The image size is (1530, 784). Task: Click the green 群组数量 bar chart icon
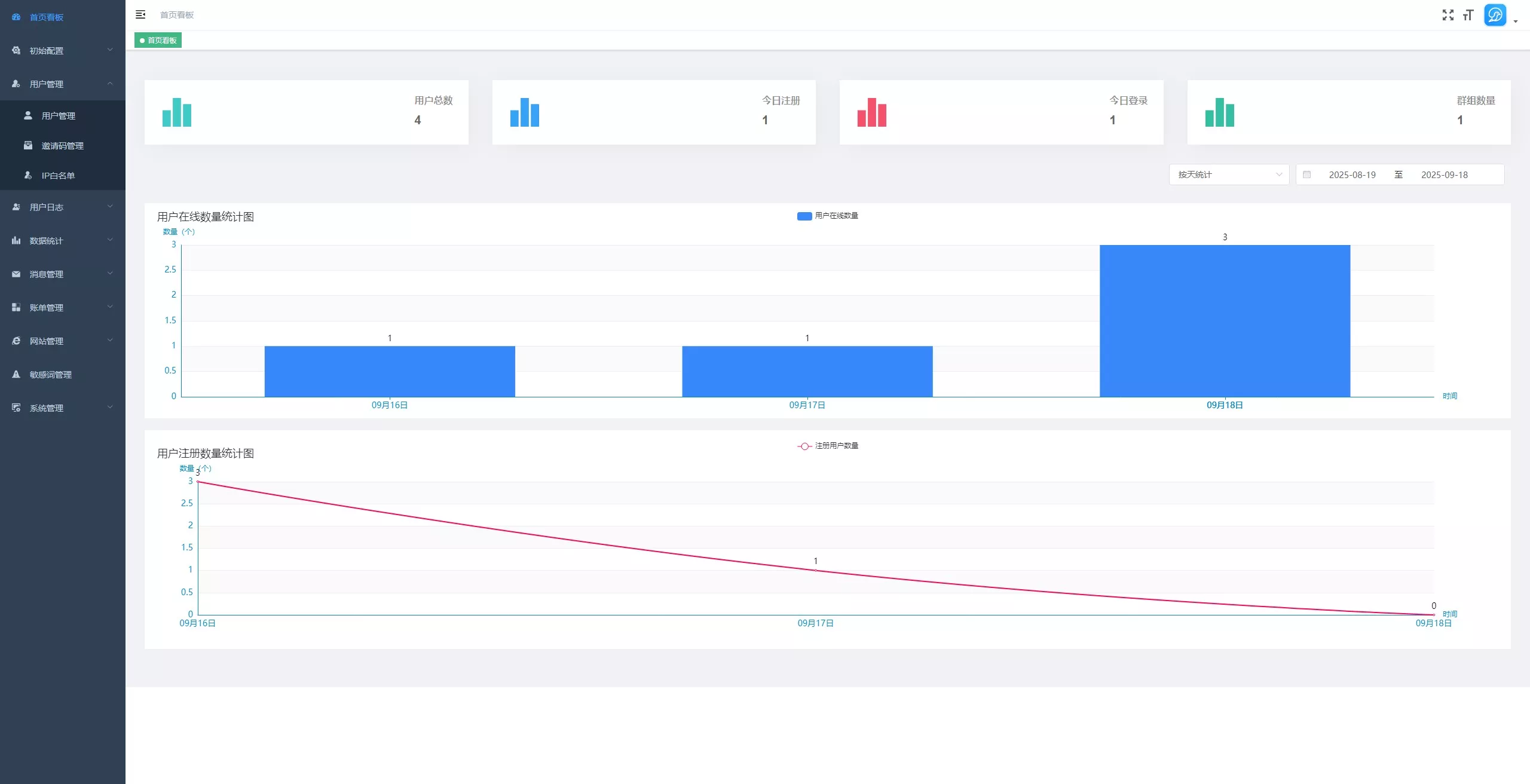click(x=1220, y=112)
